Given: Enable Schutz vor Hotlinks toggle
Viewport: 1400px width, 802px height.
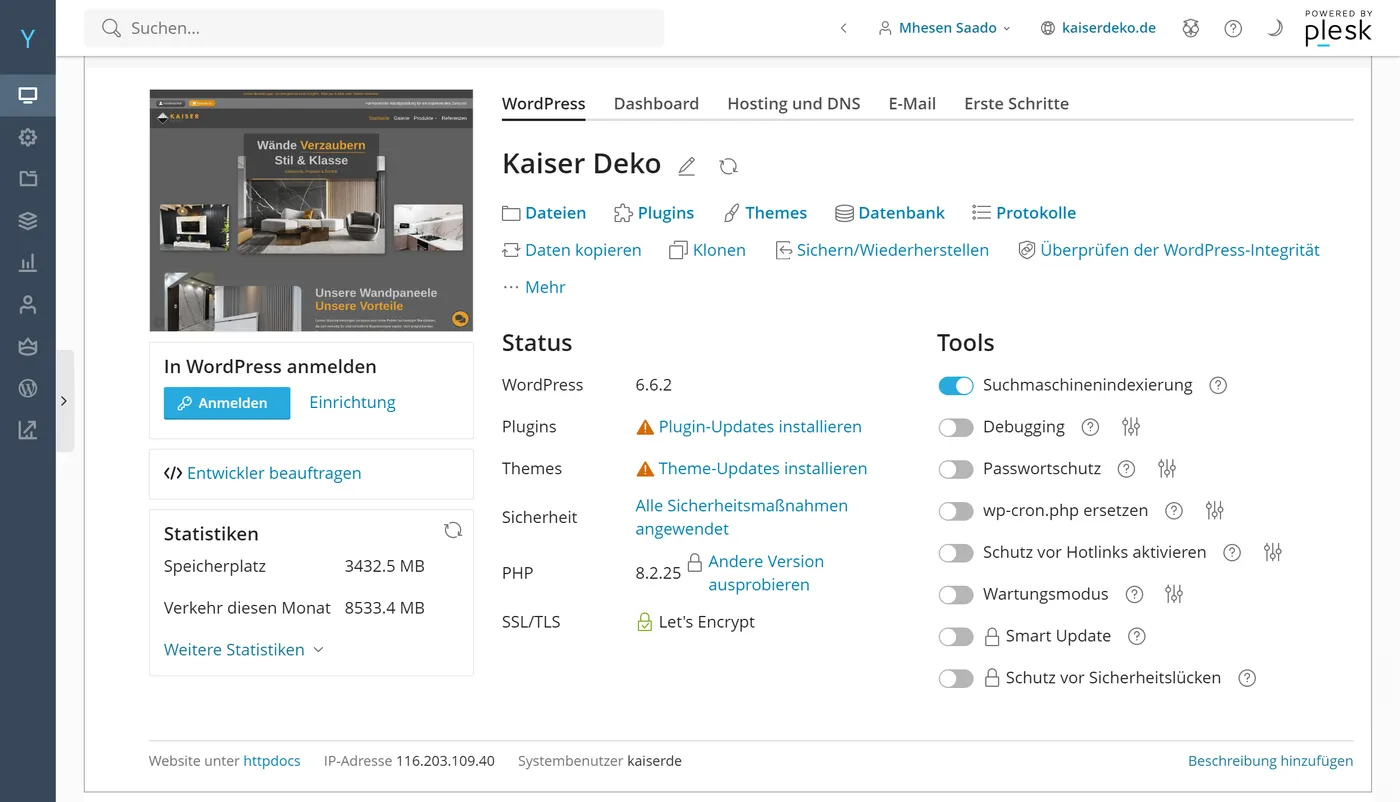Looking at the screenshot, I should pos(956,552).
